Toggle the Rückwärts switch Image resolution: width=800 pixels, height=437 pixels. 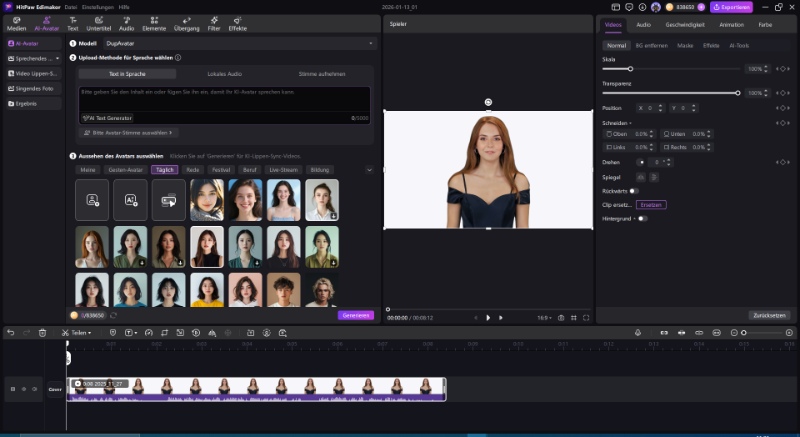[634, 191]
